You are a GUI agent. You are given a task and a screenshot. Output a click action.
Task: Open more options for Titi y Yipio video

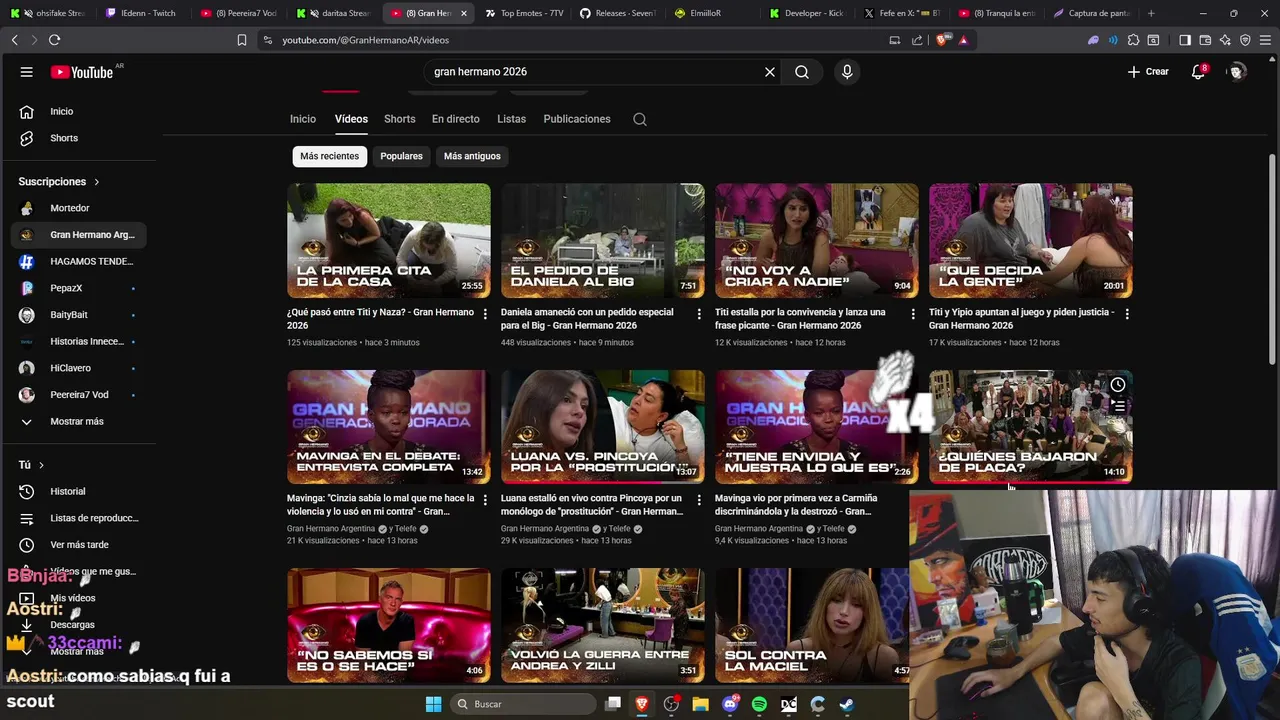pyautogui.click(x=1127, y=314)
